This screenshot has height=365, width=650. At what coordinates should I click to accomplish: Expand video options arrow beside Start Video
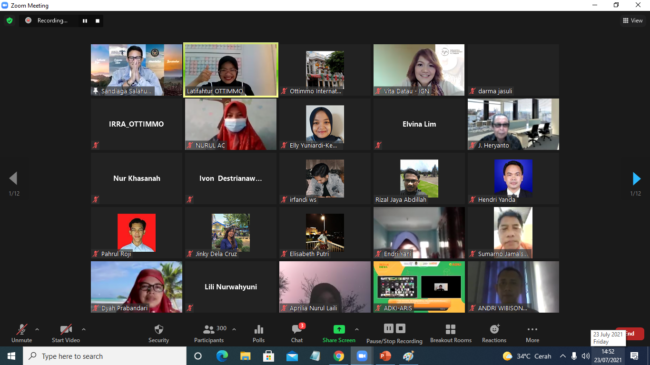pos(84,329)
